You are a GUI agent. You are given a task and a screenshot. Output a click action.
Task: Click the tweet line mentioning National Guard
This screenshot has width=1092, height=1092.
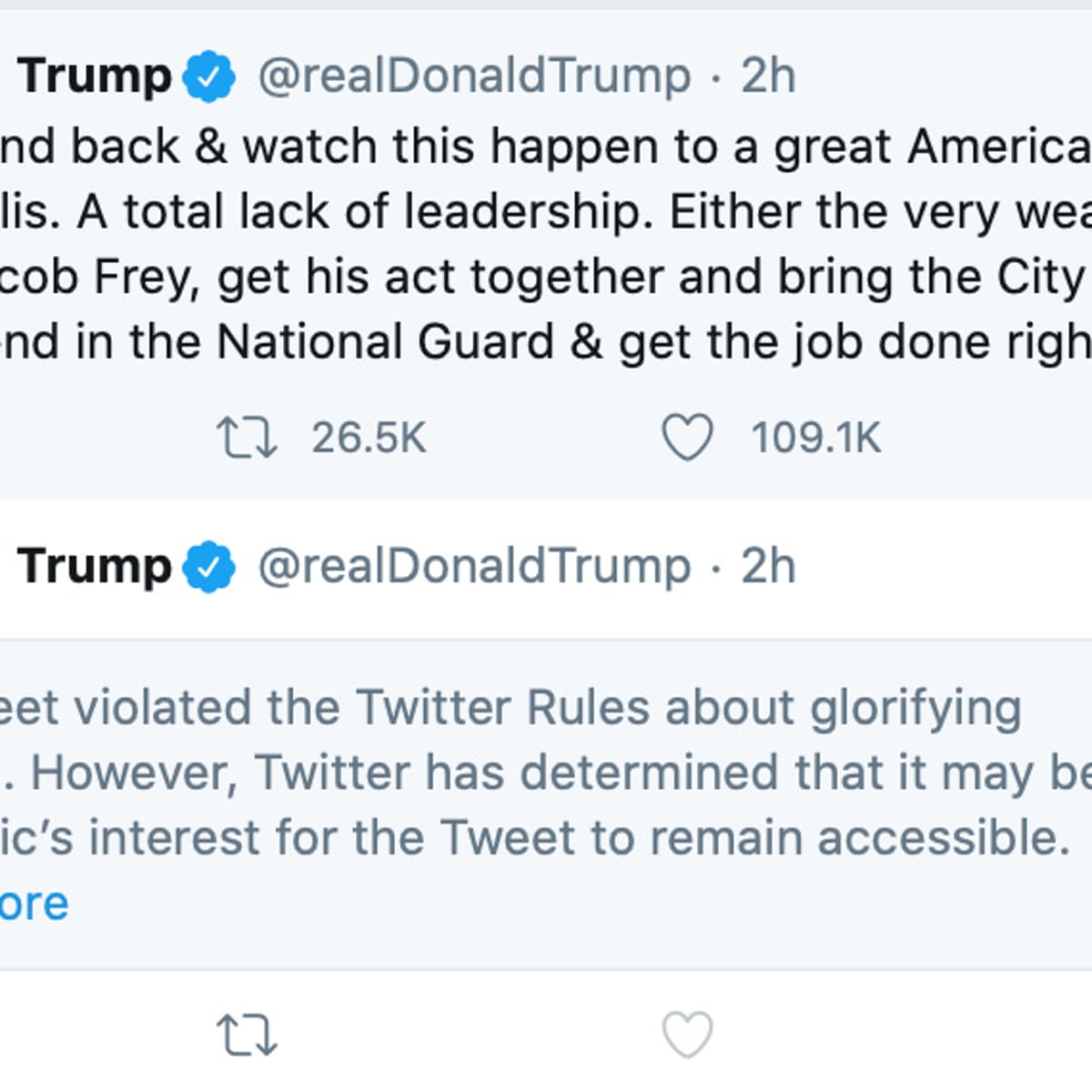click(546, 342)
